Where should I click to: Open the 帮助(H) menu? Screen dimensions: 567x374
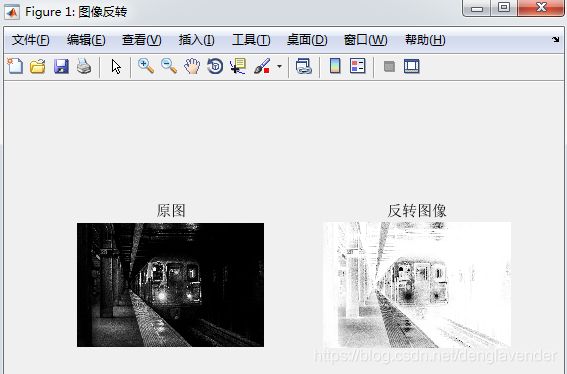425,40
